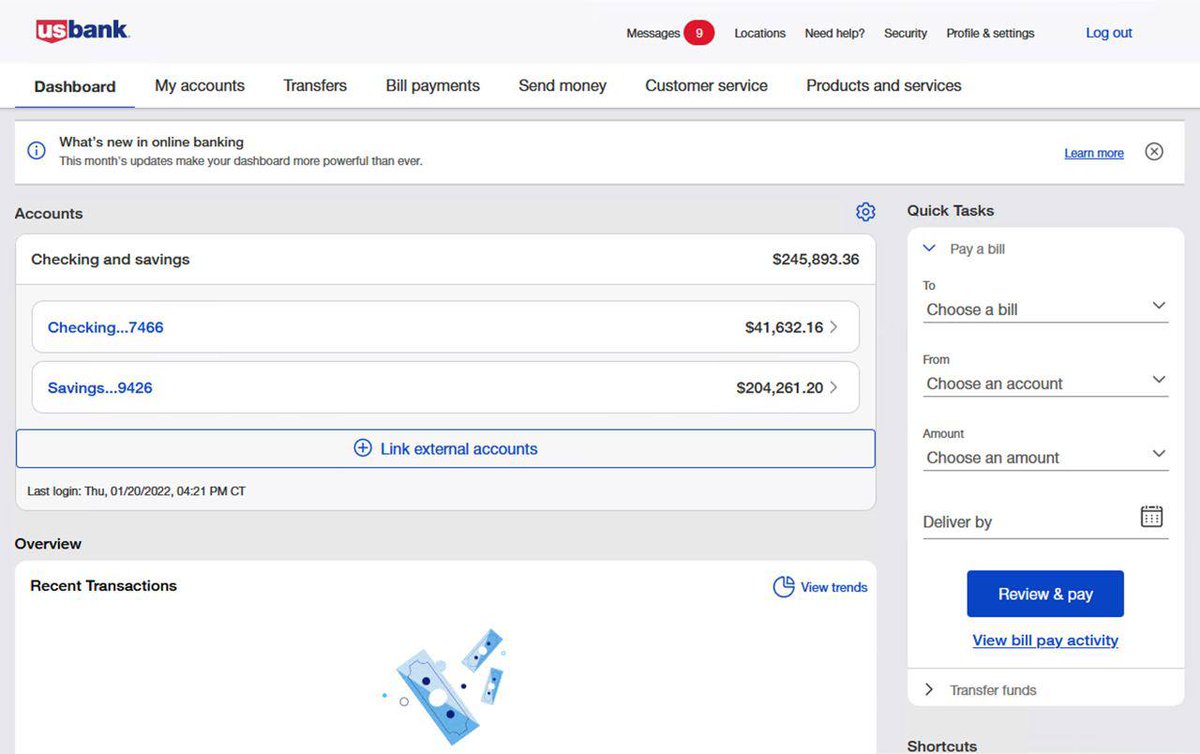This screenshot has width=1200, height=754.
Task: Click the Quick Tasks heading
Action: (950, 210)
